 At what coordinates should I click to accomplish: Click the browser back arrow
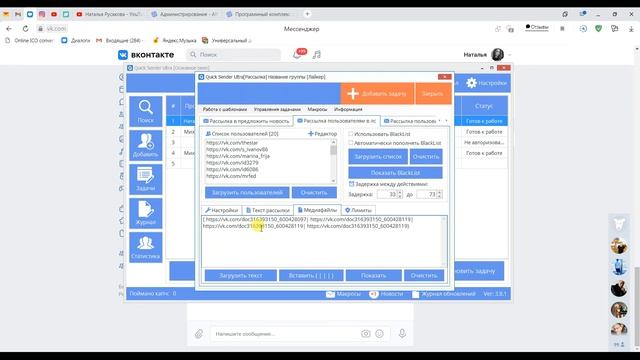9,29
